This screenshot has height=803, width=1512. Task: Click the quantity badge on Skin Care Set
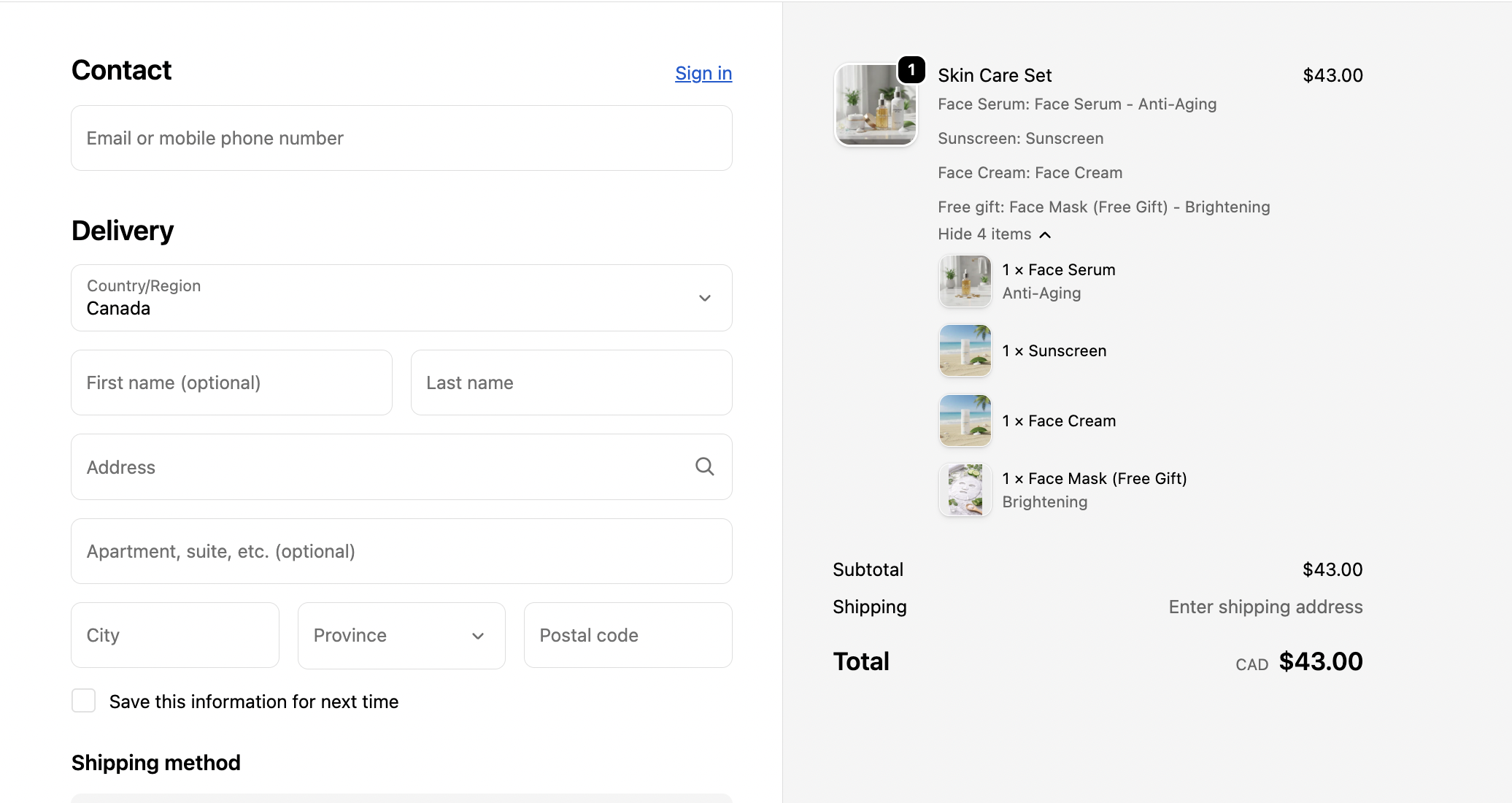point(911,70)
